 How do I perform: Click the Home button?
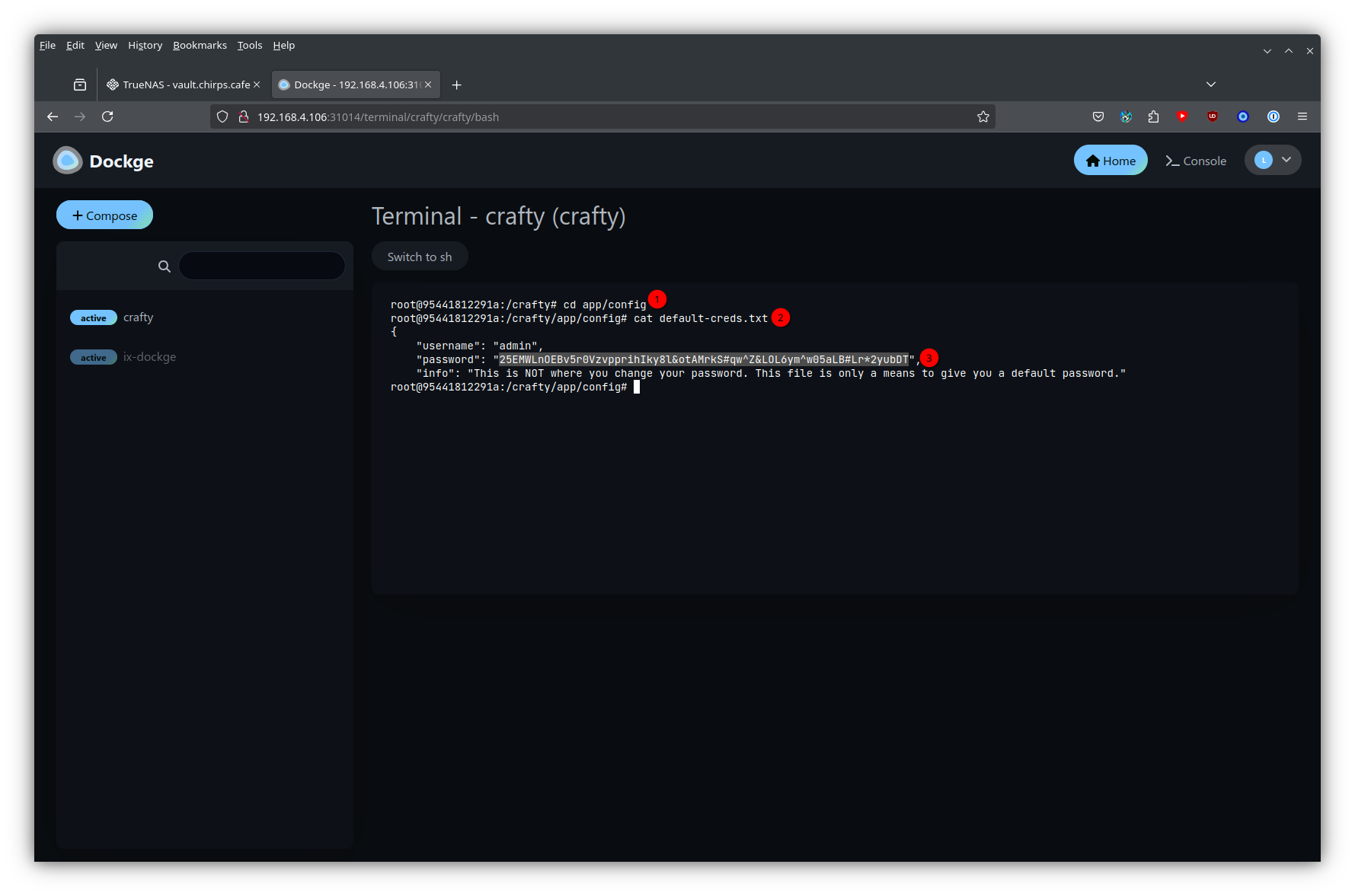coord(1110,161)
